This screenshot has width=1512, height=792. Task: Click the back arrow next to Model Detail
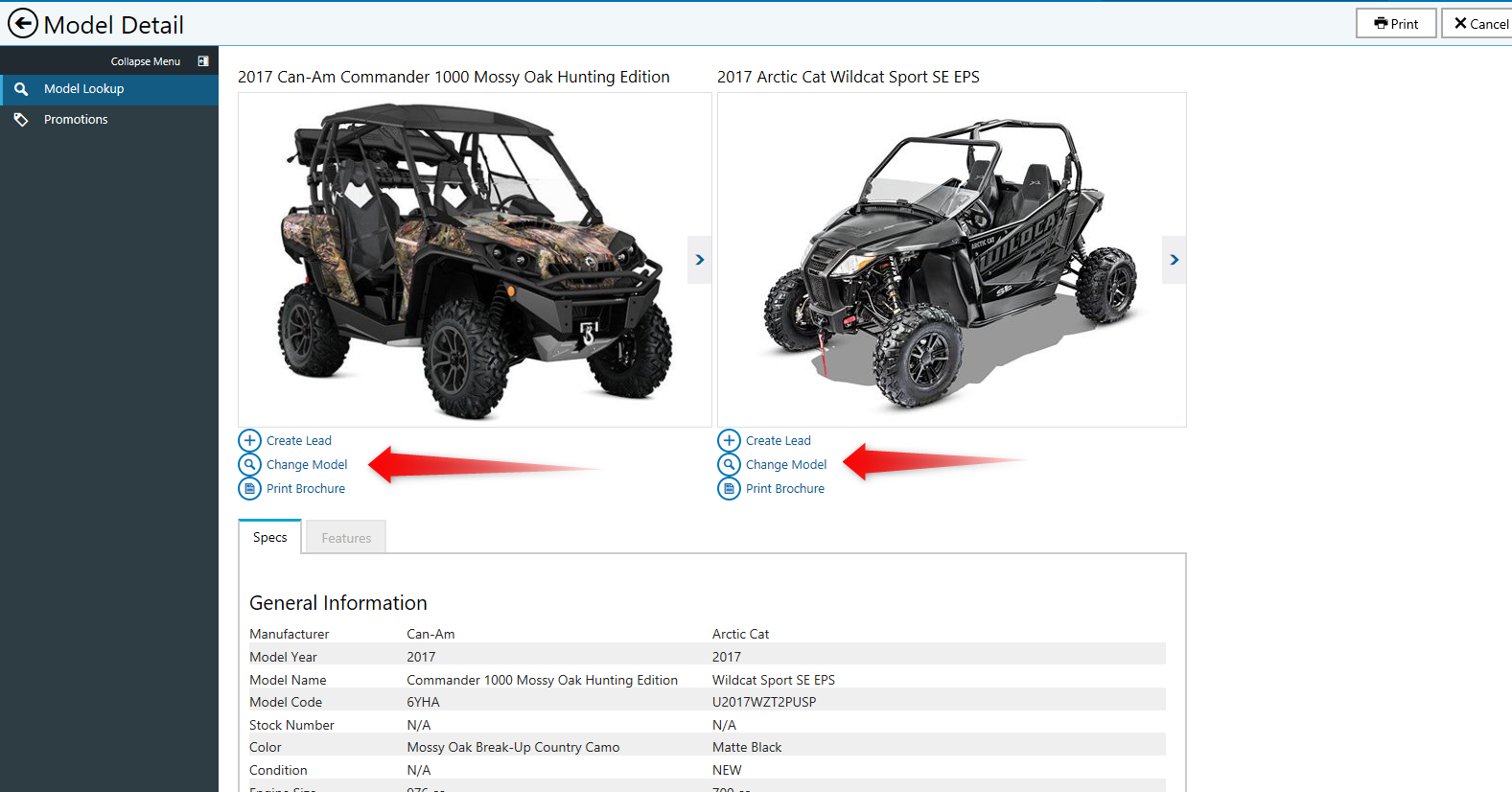pyautogui.click(x=22, y=23)
